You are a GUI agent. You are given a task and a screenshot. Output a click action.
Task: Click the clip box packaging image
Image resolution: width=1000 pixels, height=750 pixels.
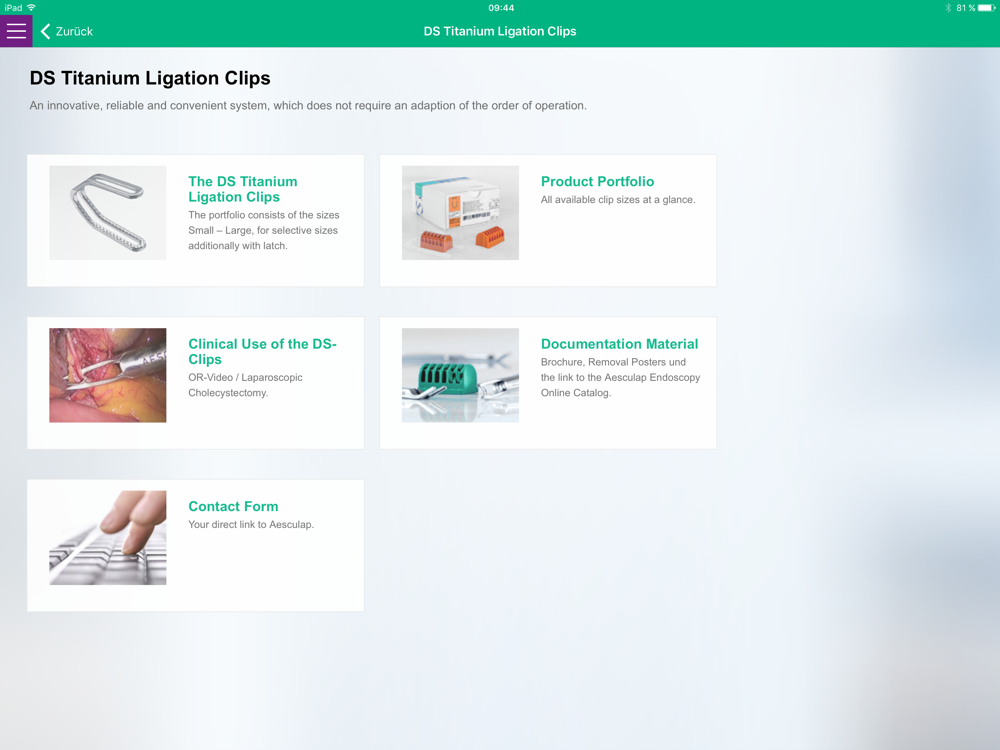tap(460, 213)
